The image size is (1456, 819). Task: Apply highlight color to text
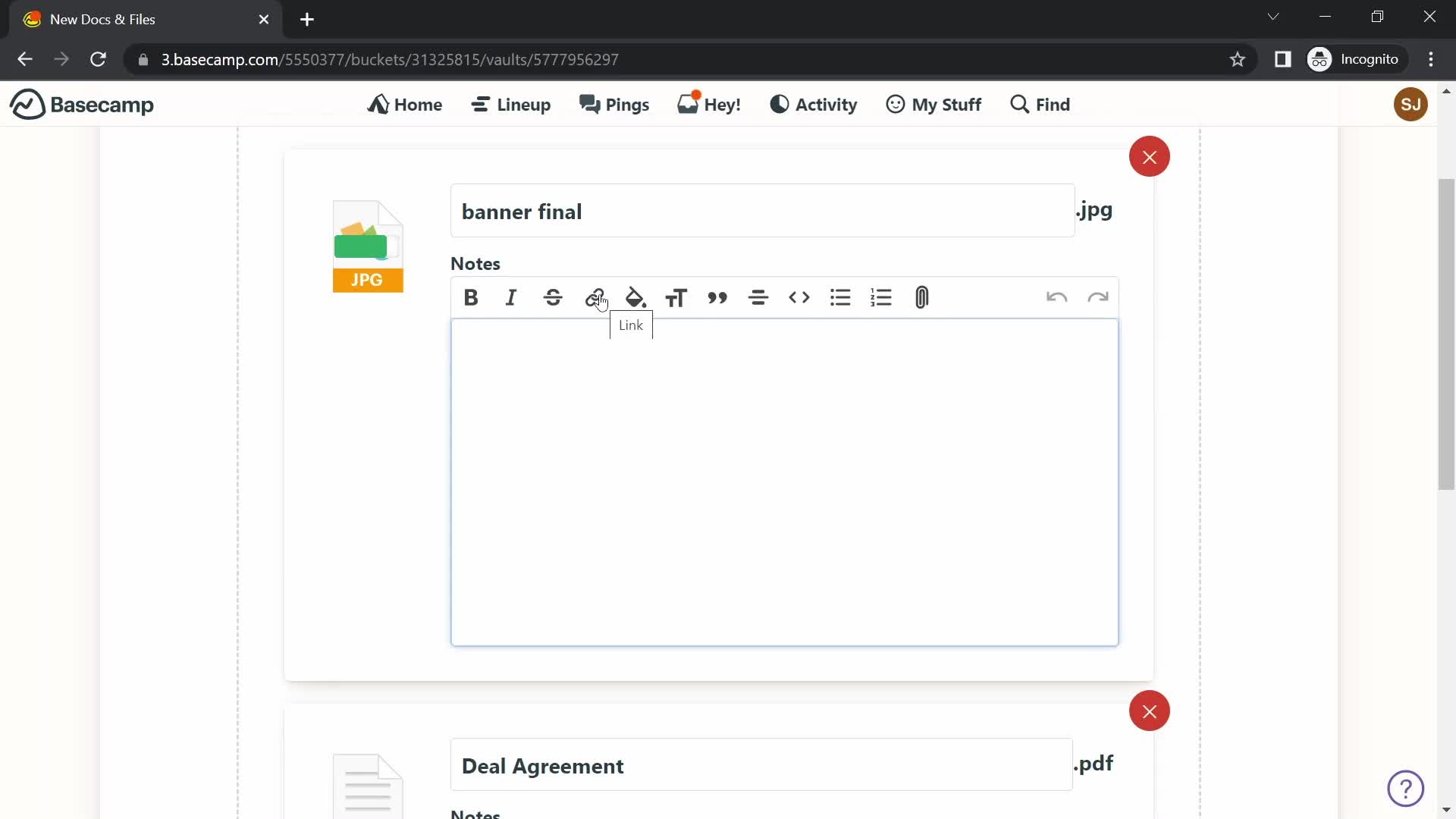pos(636,297)
